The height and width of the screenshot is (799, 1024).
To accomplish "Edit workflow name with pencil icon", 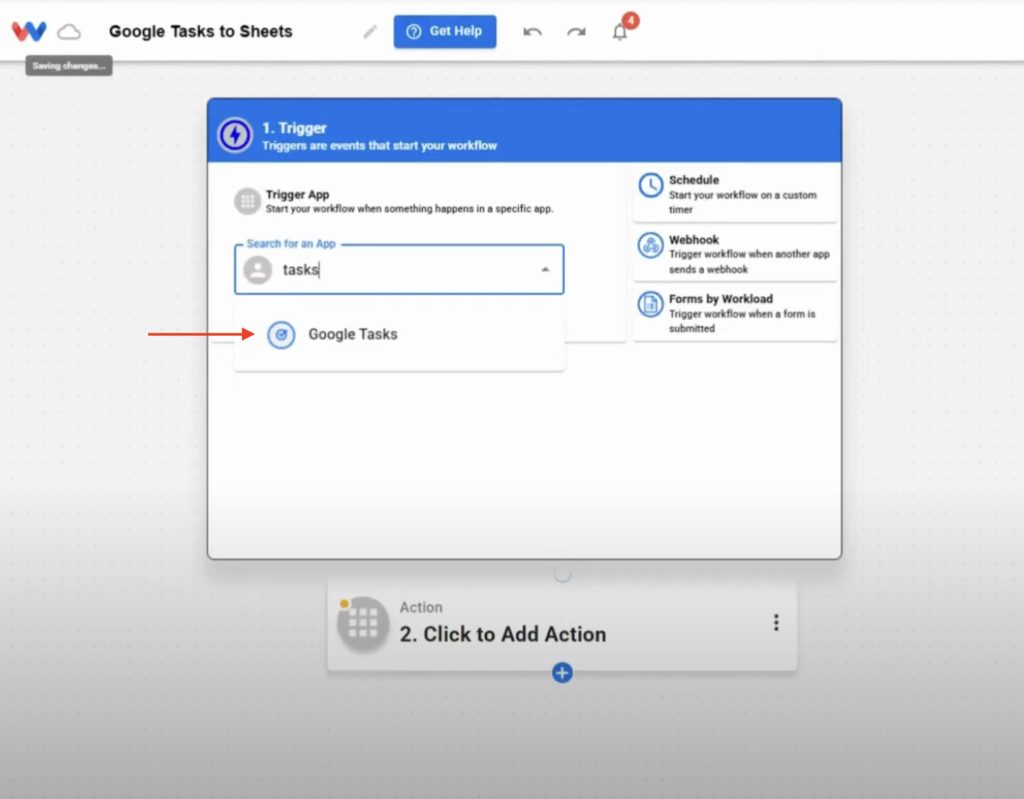I will 370,31.
